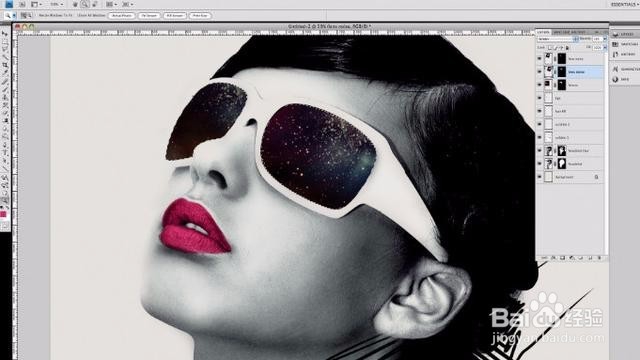The width and height of the screenshot is (640, 360).
Task: Select the Type tool
Action: 5,153
